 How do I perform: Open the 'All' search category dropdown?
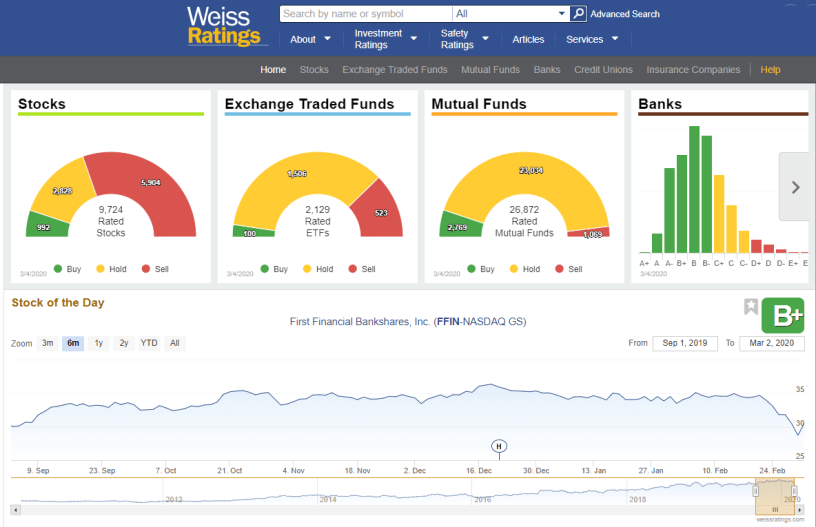click(x=510, y=14)
